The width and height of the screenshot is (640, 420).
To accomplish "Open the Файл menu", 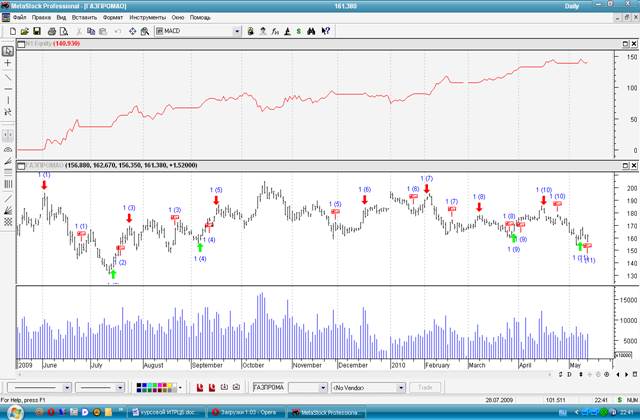I will coord(19,18).
